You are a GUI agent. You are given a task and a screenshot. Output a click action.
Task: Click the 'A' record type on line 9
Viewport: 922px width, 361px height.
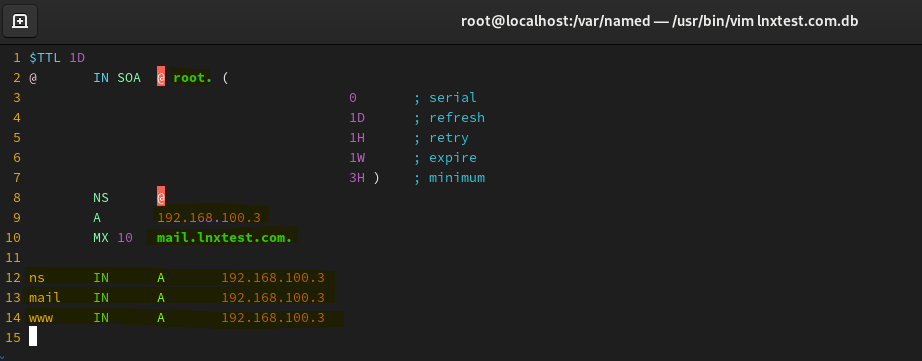[x=97, y=218]
